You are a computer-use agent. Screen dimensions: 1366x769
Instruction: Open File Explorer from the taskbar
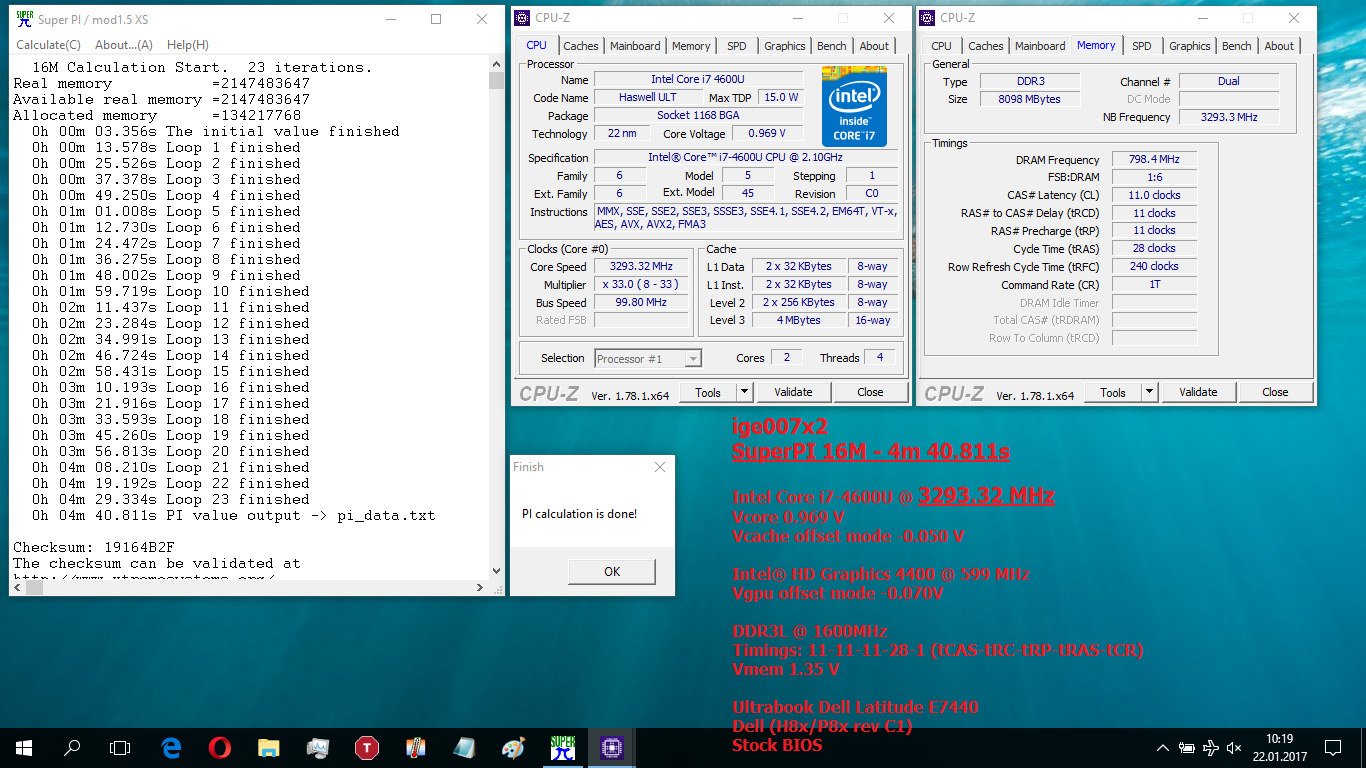coord(268,747)
